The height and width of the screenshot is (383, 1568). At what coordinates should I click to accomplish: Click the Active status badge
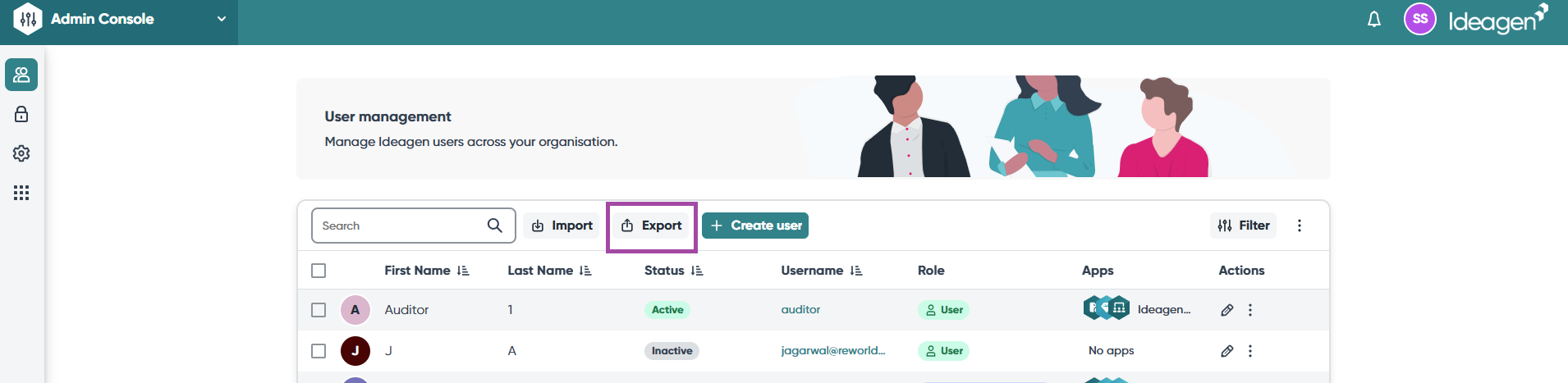(x=667, y=310)
